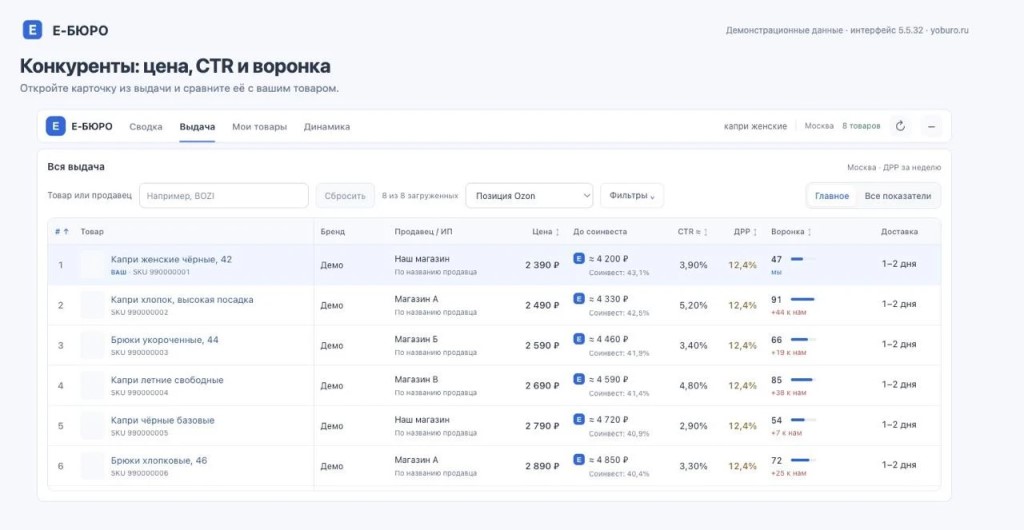Click the blue E badge beside ≈ 4 460 ₽
The width and height of the screenshot is (1024, 530).
pos(579,339)
